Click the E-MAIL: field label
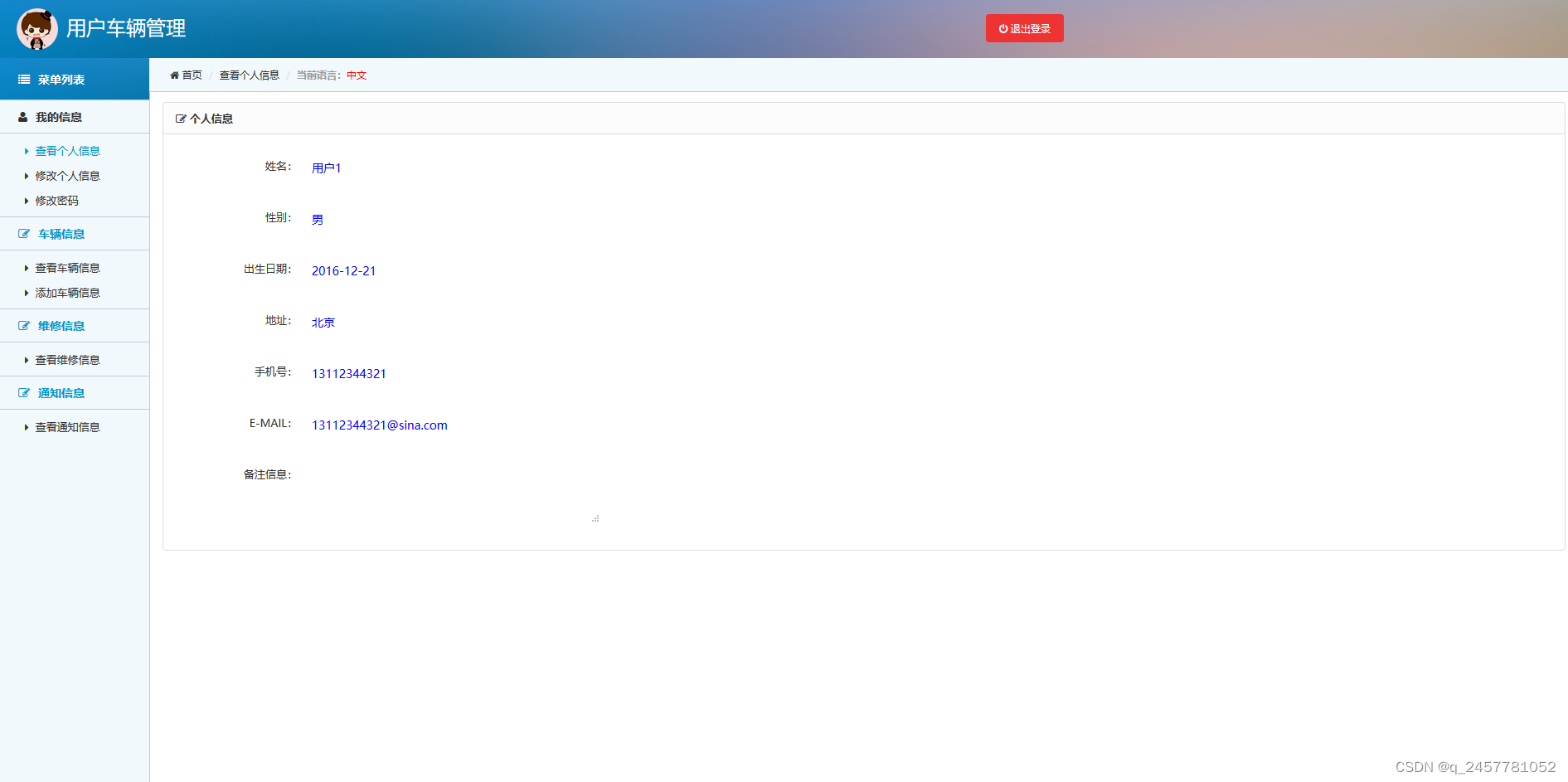 pyautogui.click(x=270, y=424)
